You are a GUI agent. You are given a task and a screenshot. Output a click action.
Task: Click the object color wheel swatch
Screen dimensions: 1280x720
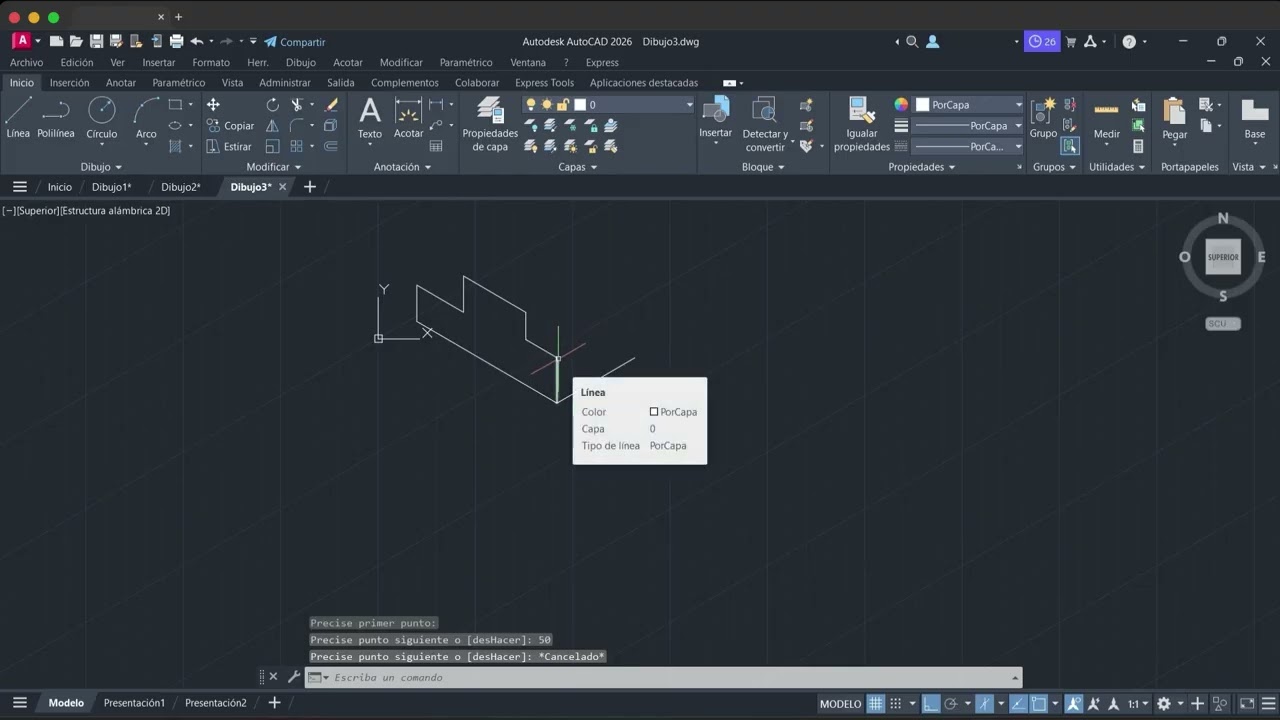coord(901,105)
